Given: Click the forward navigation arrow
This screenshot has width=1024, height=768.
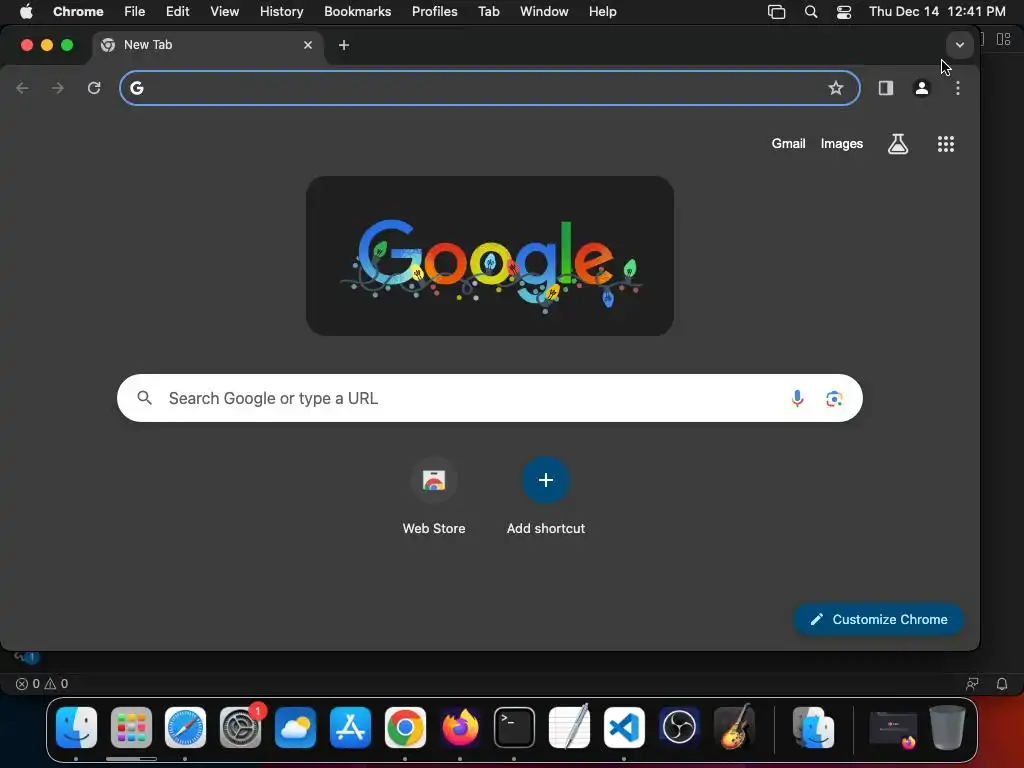Looking at the screenshot, I should [x=58, y=88].
